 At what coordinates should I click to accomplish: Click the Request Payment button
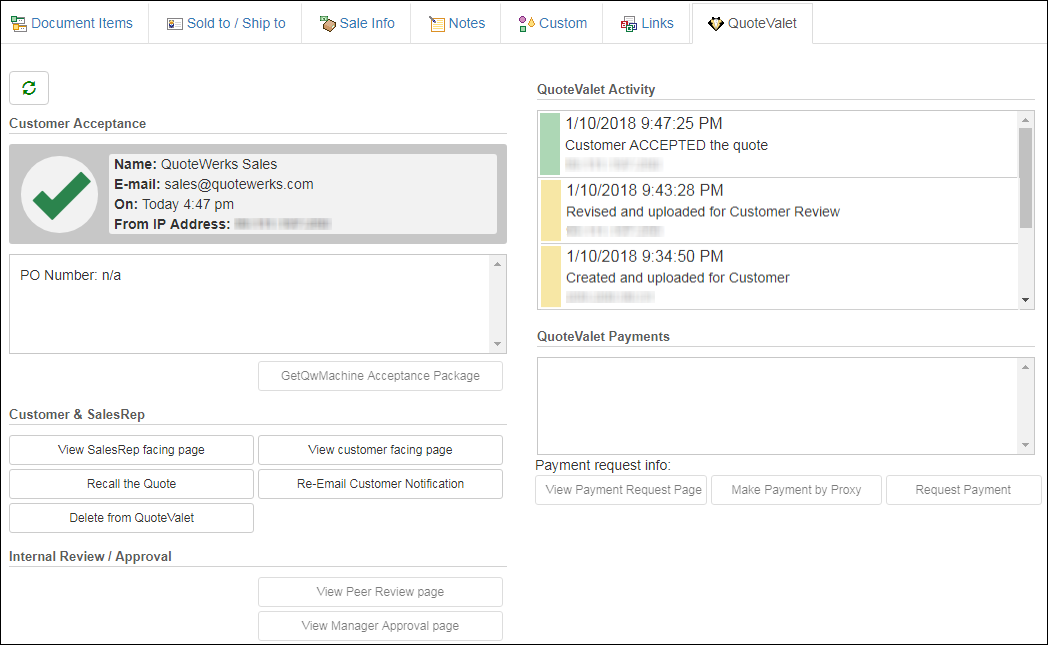pos(963,490)
